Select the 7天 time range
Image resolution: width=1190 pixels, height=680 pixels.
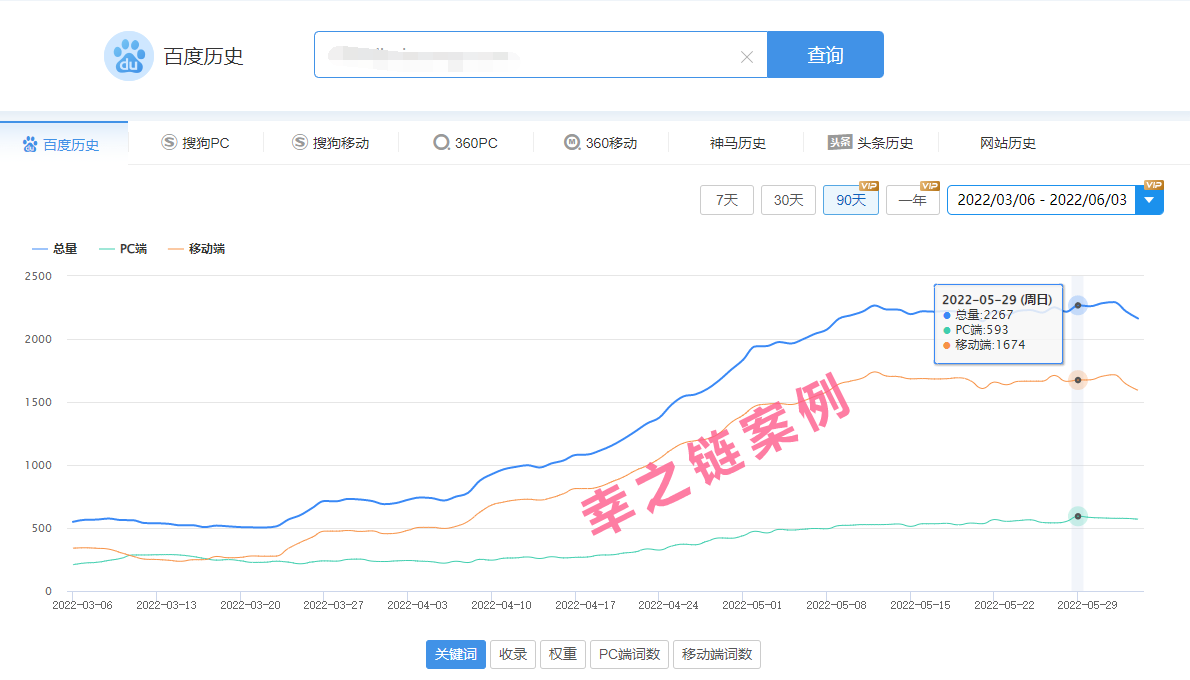(x=726, y=200)
